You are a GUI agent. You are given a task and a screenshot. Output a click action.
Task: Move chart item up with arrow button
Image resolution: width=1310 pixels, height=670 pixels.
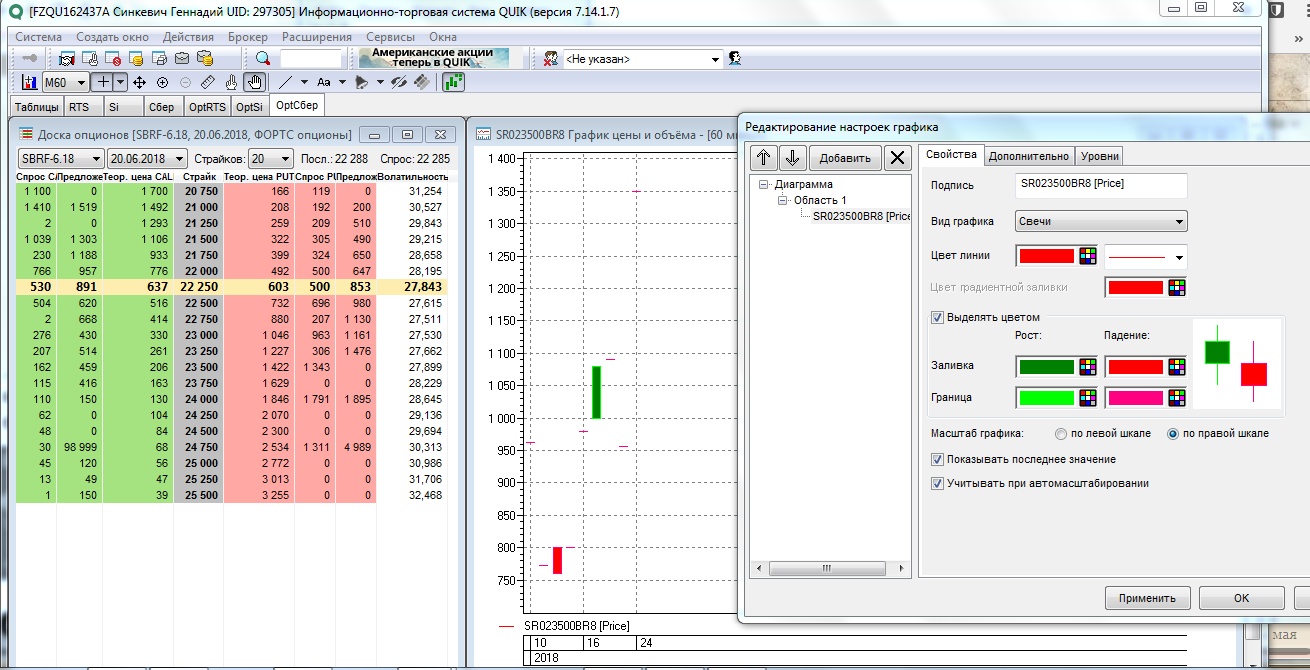click(x=763, y=157)
